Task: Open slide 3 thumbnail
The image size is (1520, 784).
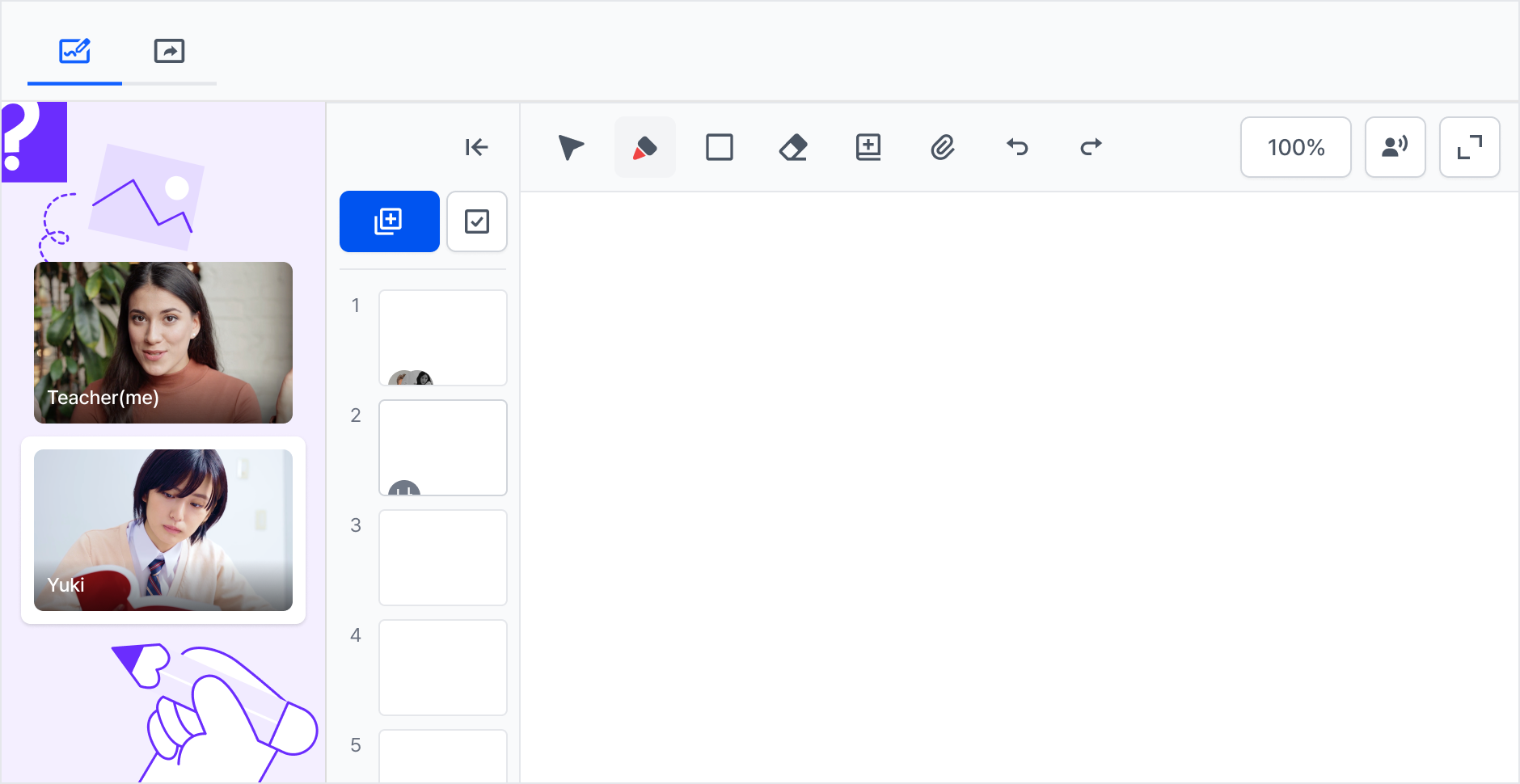Action: pos(443,558)
